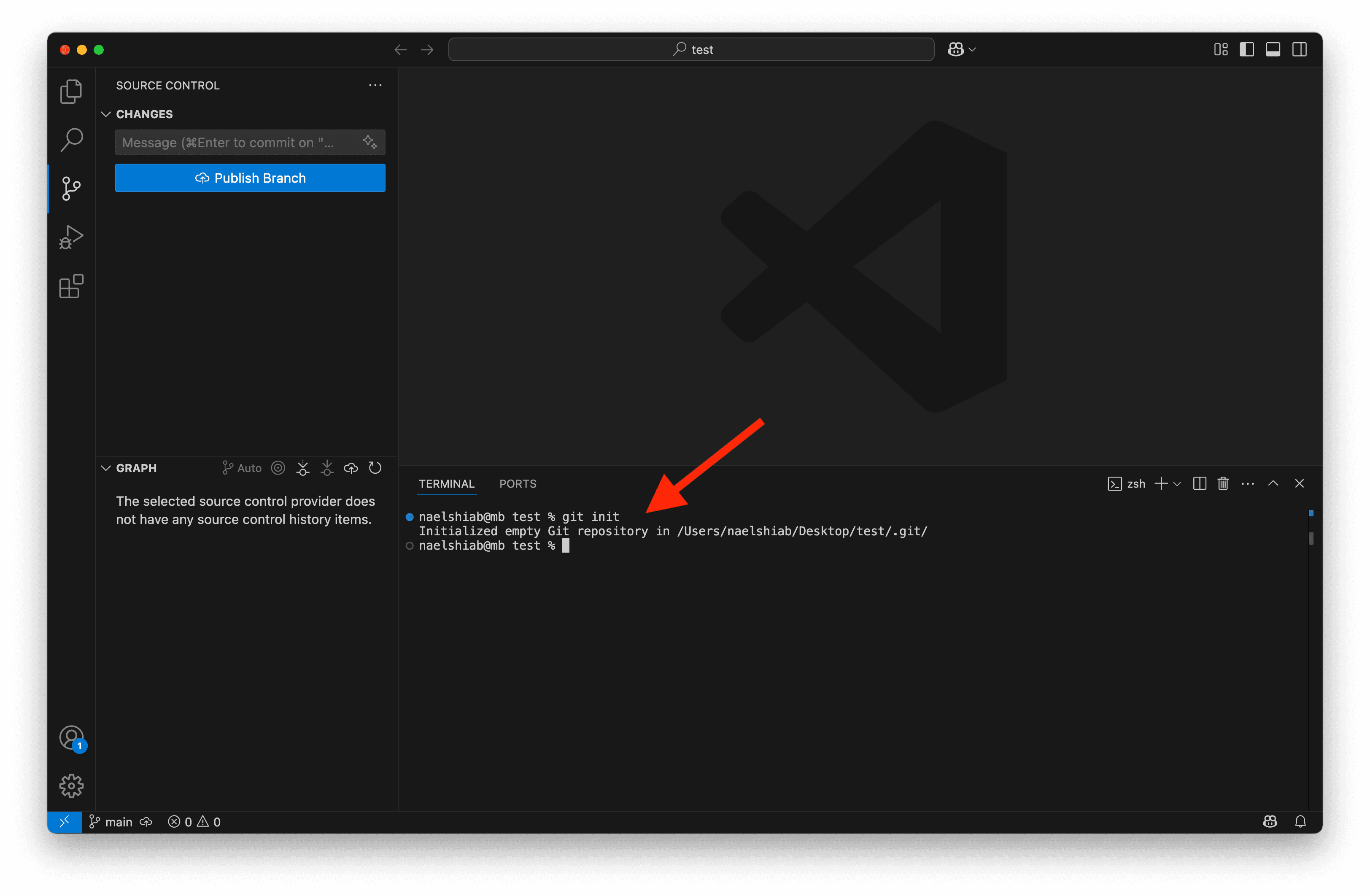The width and height of the screenshot is (1370, 896).
Task: Open the Run and Debug view
Action: (x=71, y=237)
